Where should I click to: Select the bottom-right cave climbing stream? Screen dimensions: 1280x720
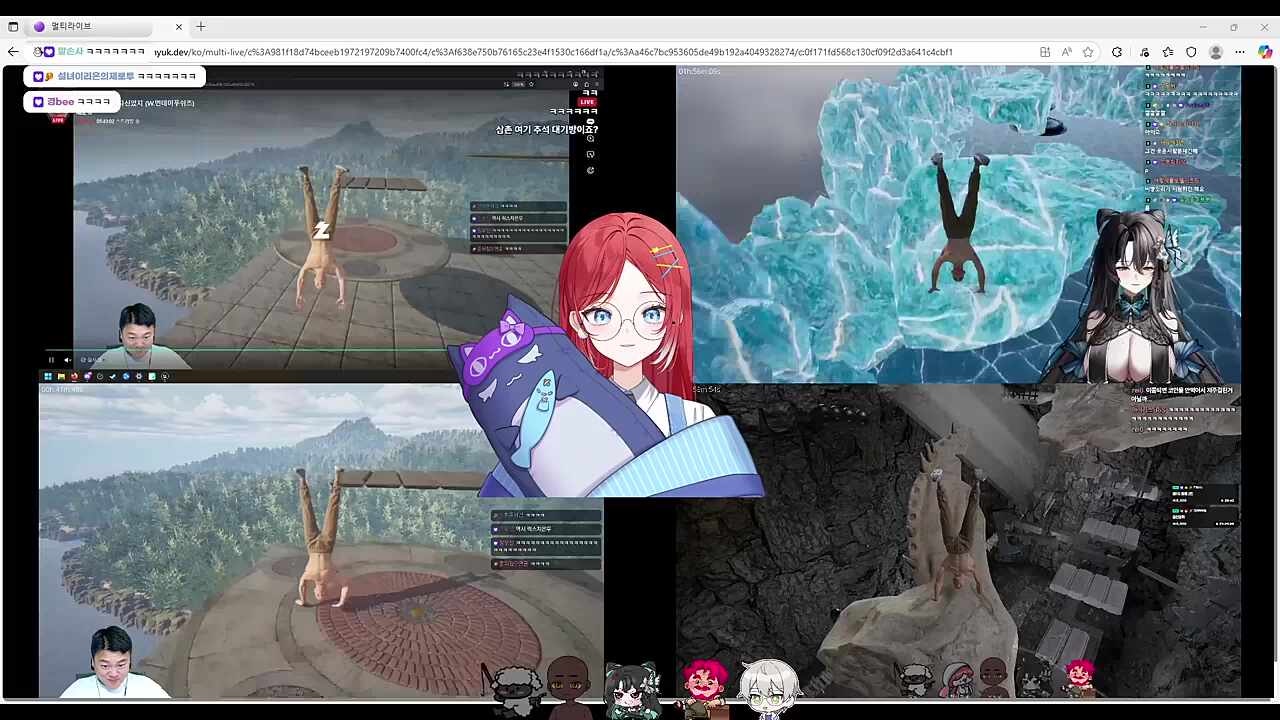point(958,540)
